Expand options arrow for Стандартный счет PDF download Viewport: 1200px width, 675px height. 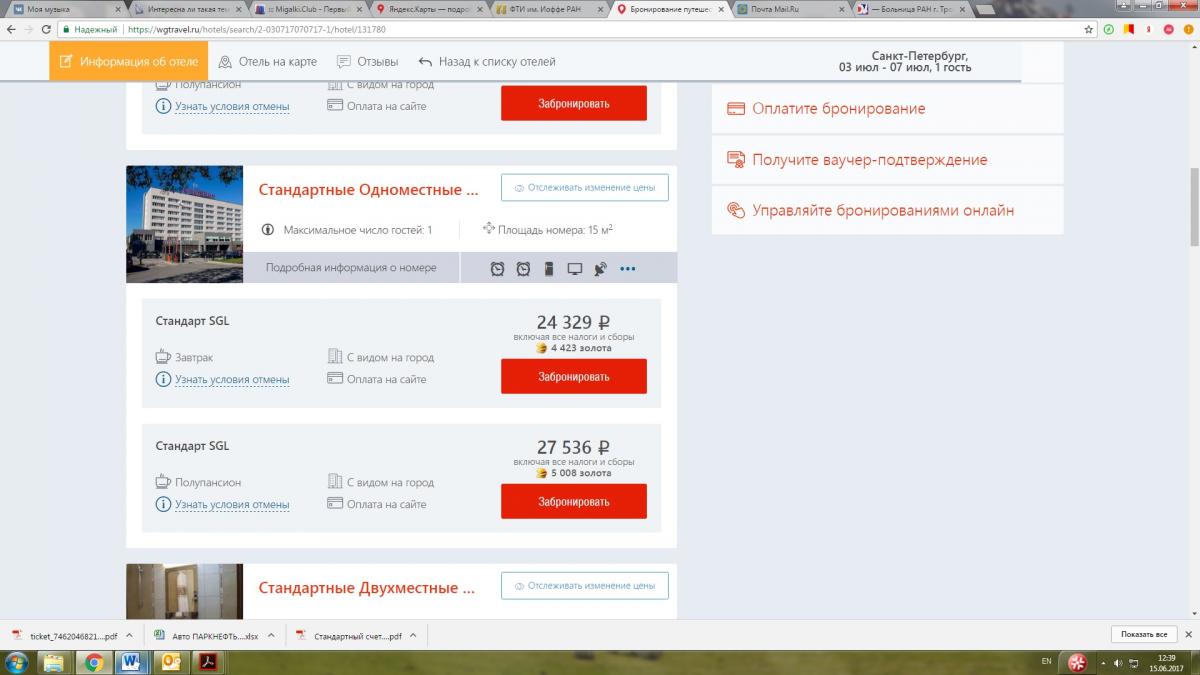tap(413, 636)
